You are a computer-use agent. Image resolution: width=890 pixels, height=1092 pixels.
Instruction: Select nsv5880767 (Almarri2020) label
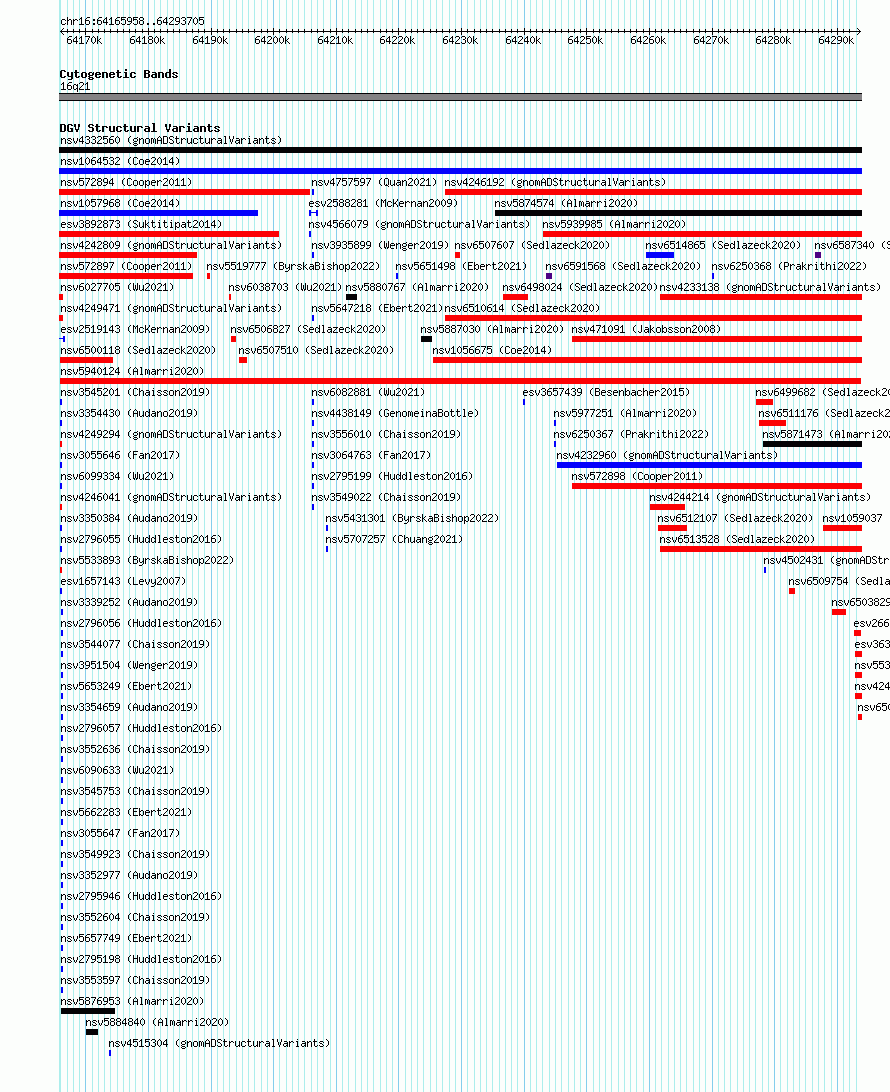[x=417, y=286]
